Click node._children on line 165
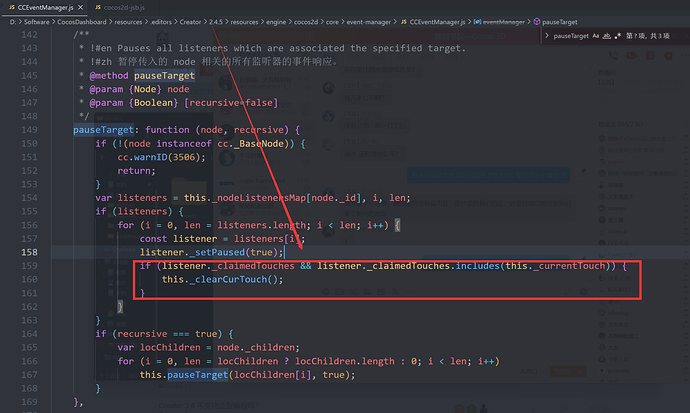The height and width of the screenshot is (413, 690). click(x=258, y=347)
